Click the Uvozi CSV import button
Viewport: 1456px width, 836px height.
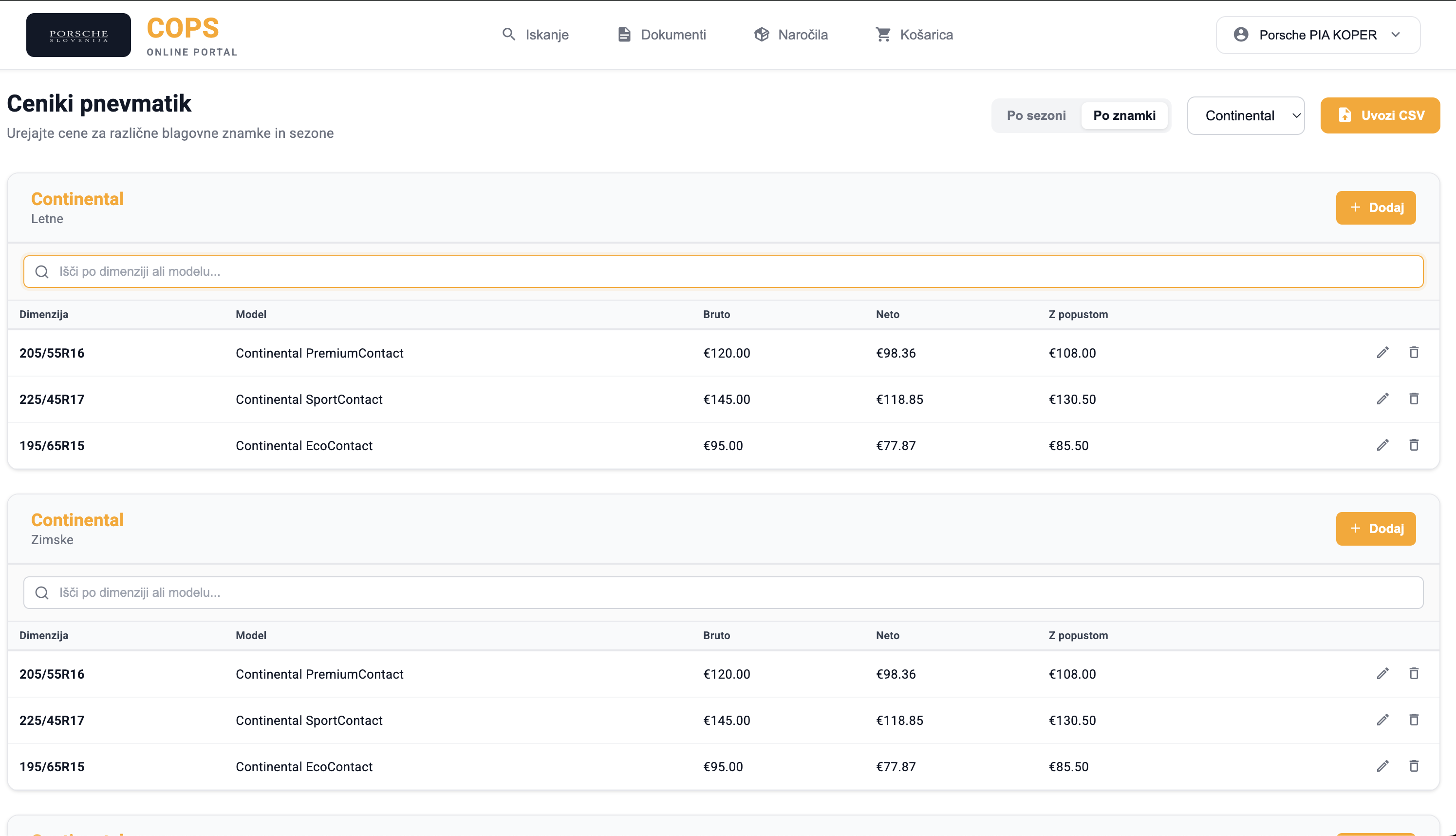(1380, 115)
